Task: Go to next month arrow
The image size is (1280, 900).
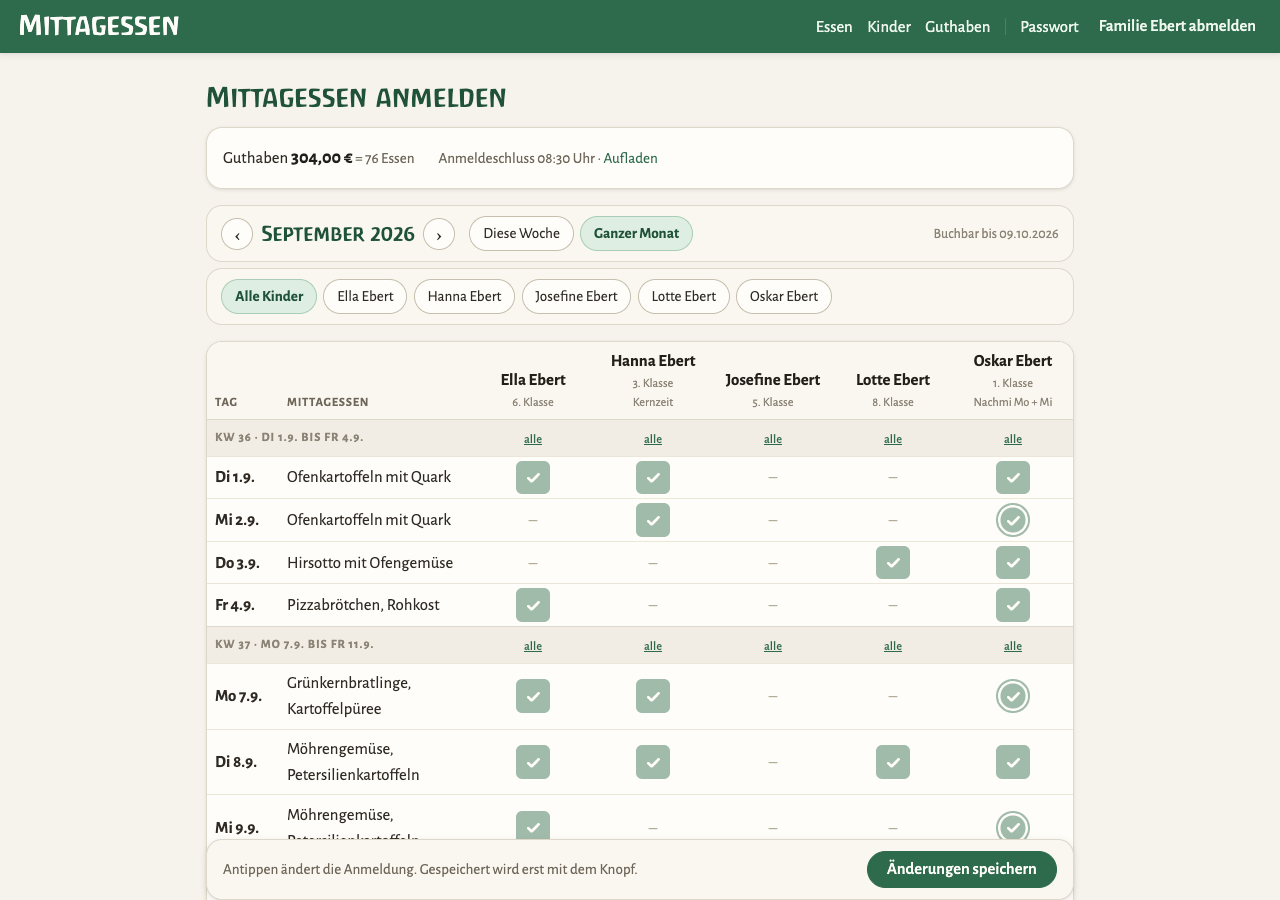Action: tap(439, 234)
